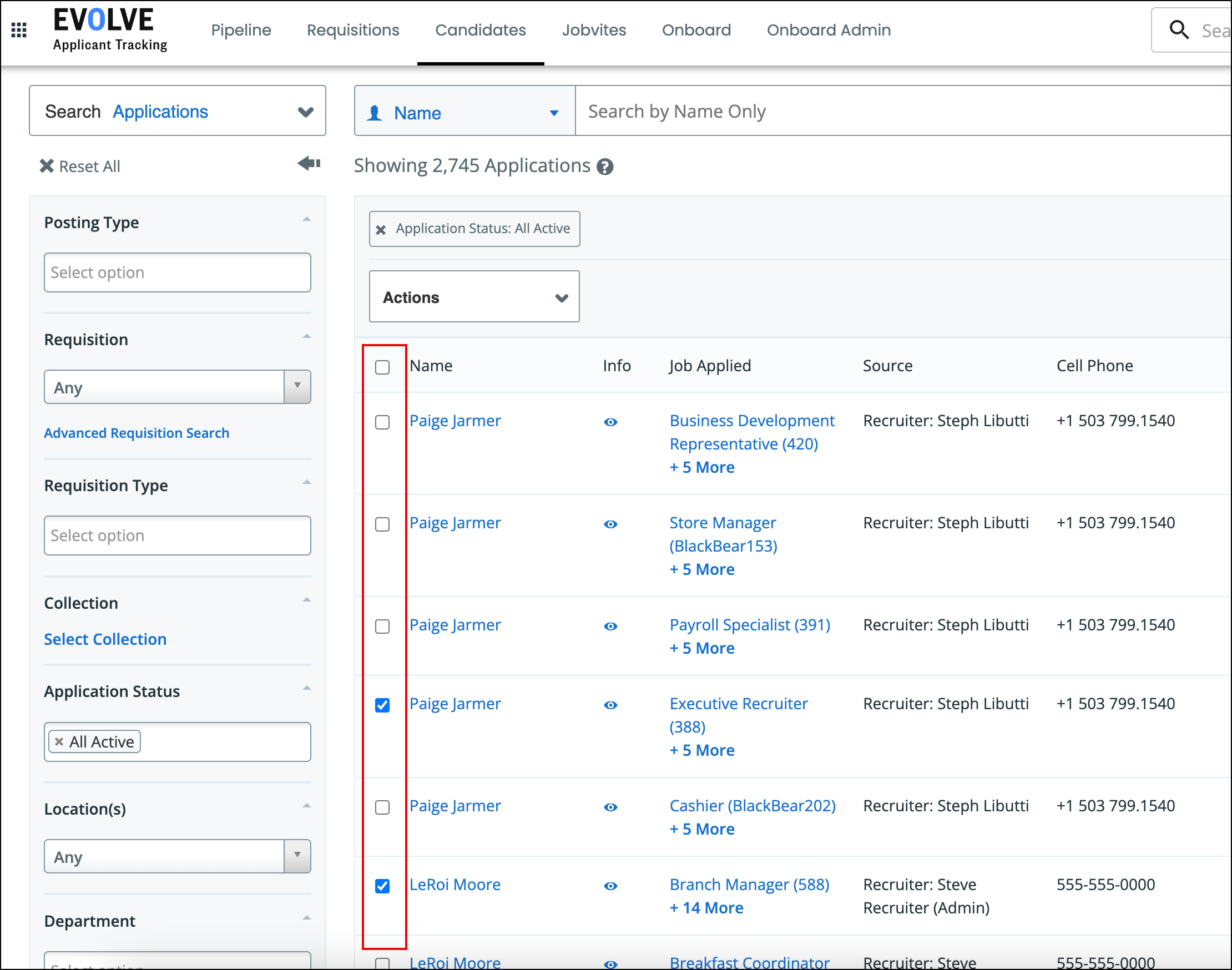
Task: Open Business Development Representative (420) job link
Action: tap(751, 432)
